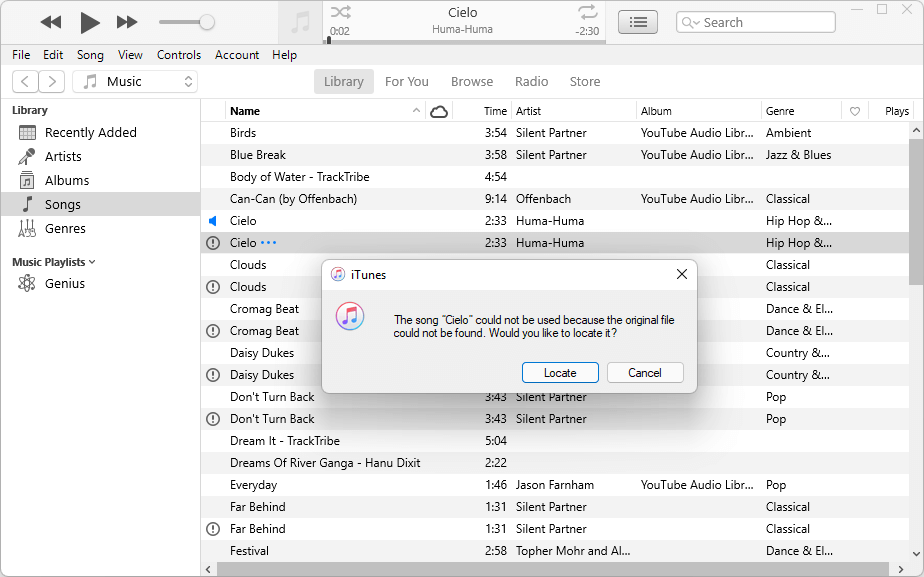Select Genres in the sidebar
The width and height of the screenshot is (924, 577).
100,228
